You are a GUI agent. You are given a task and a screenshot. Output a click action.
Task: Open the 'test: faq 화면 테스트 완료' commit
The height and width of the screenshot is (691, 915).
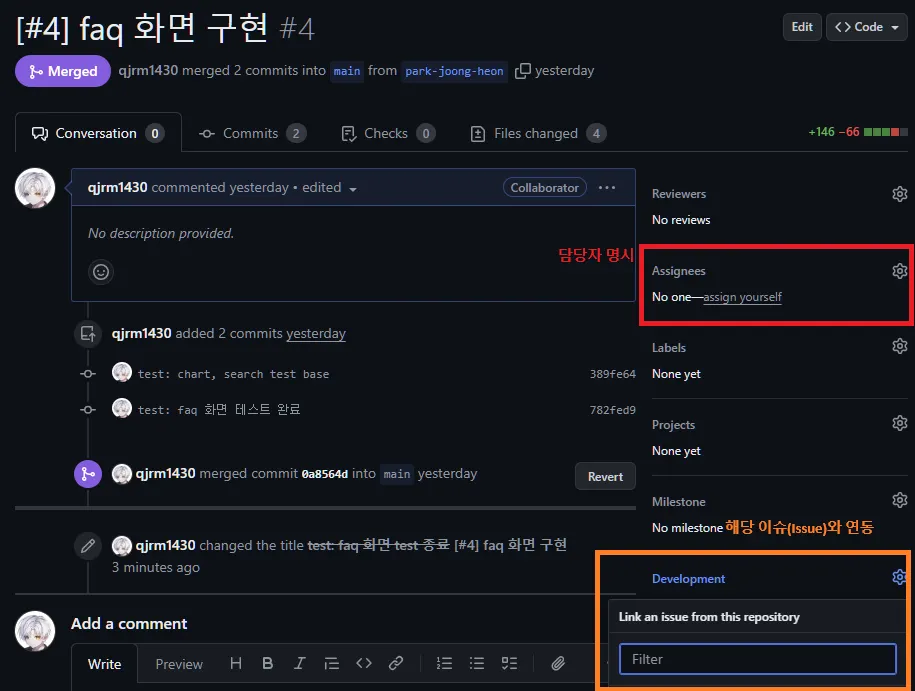pyautogui.click(x=219, y=410)
